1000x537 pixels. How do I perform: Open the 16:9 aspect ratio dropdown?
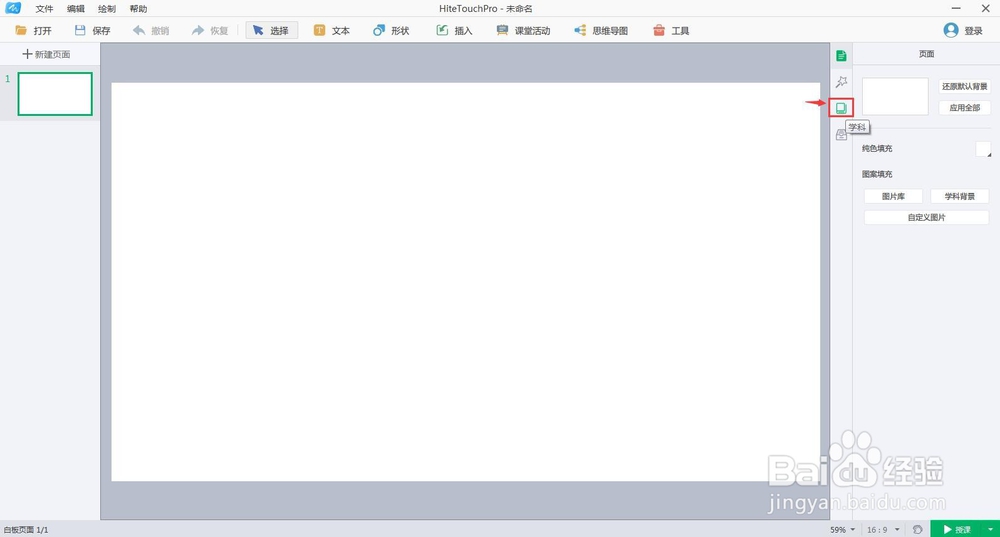click(883, 529)
